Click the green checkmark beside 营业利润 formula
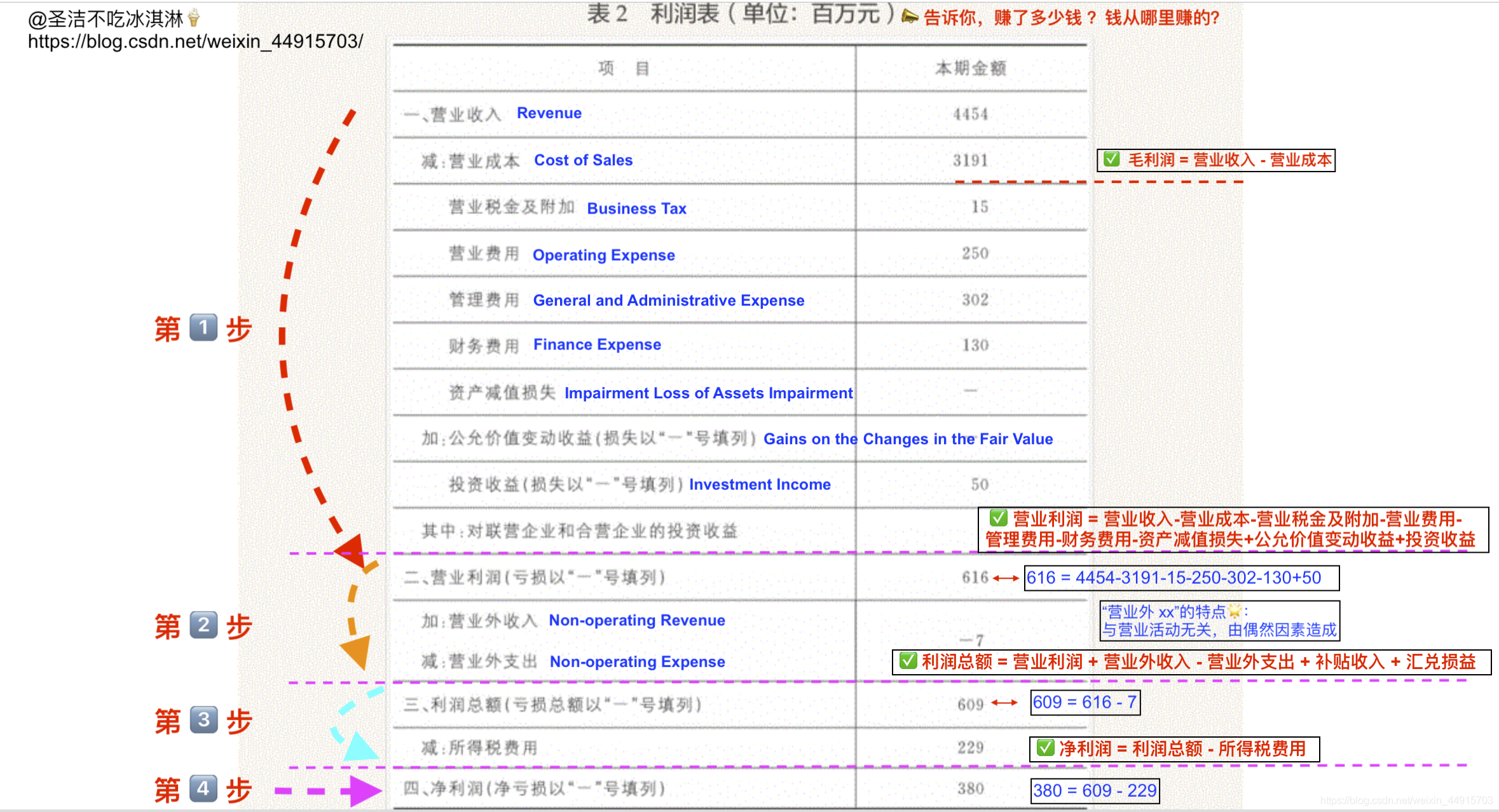The width and height of the screenshot is (1499, 812). point(998,518)
